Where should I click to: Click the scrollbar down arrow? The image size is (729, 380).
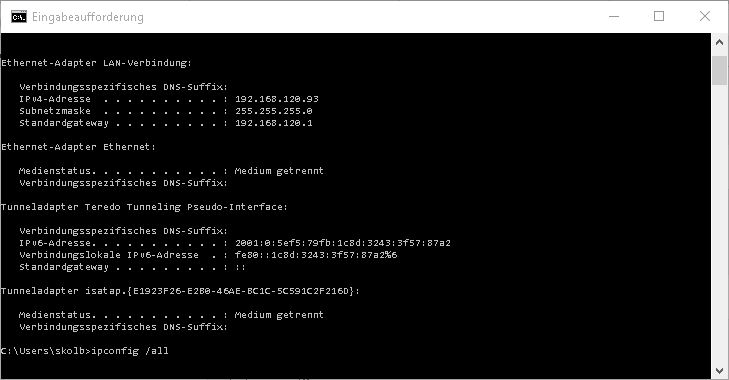(720, 371)
